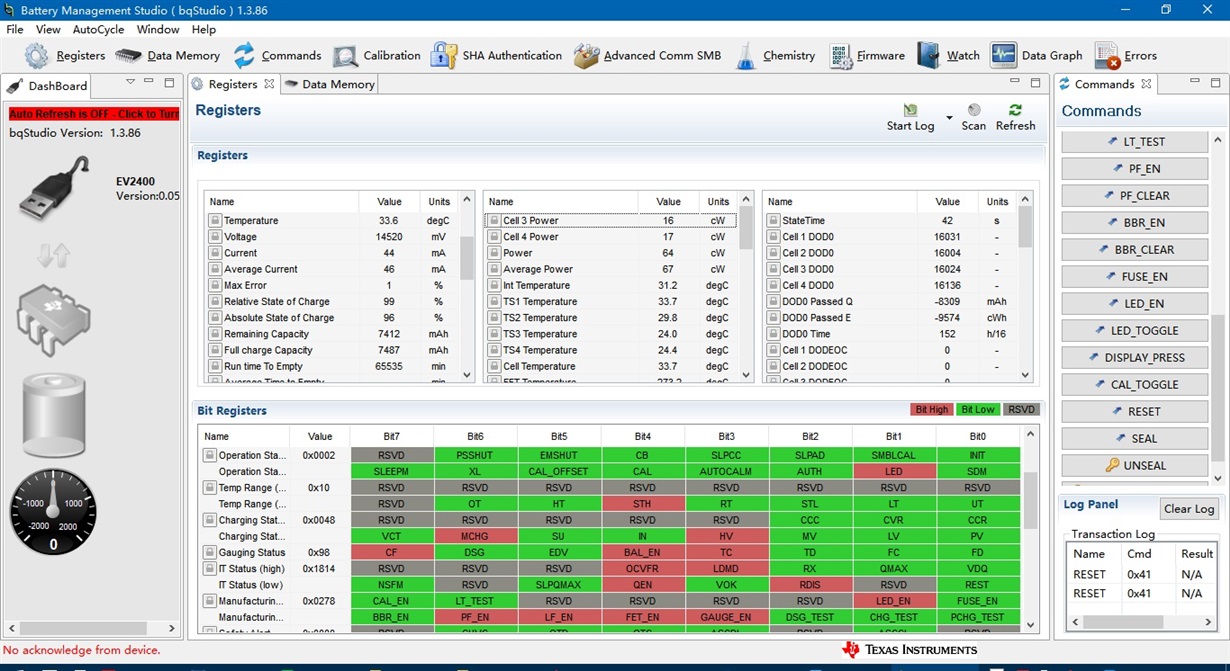
Task: Click the Bit High legend swatch
Action: click(931, 410)
